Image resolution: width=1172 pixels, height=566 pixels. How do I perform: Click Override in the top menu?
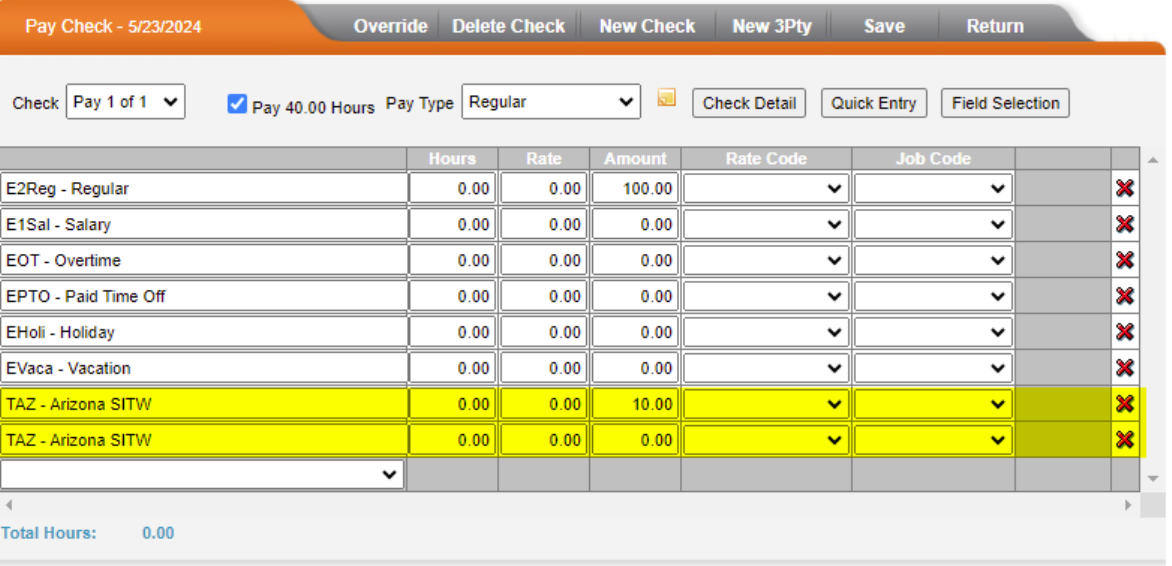tap(390, 26)
